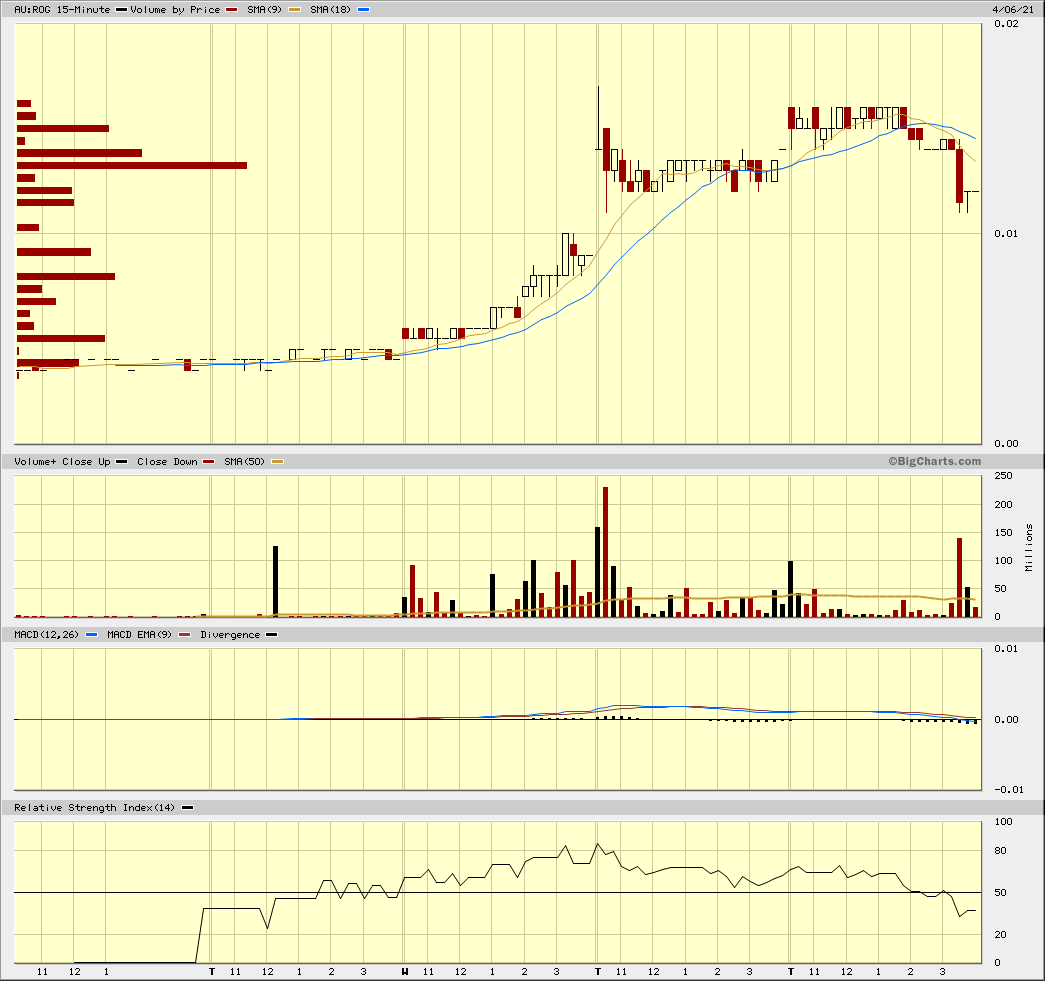Click the MACD EMA(9) legend label

click(x=139, y=634)
